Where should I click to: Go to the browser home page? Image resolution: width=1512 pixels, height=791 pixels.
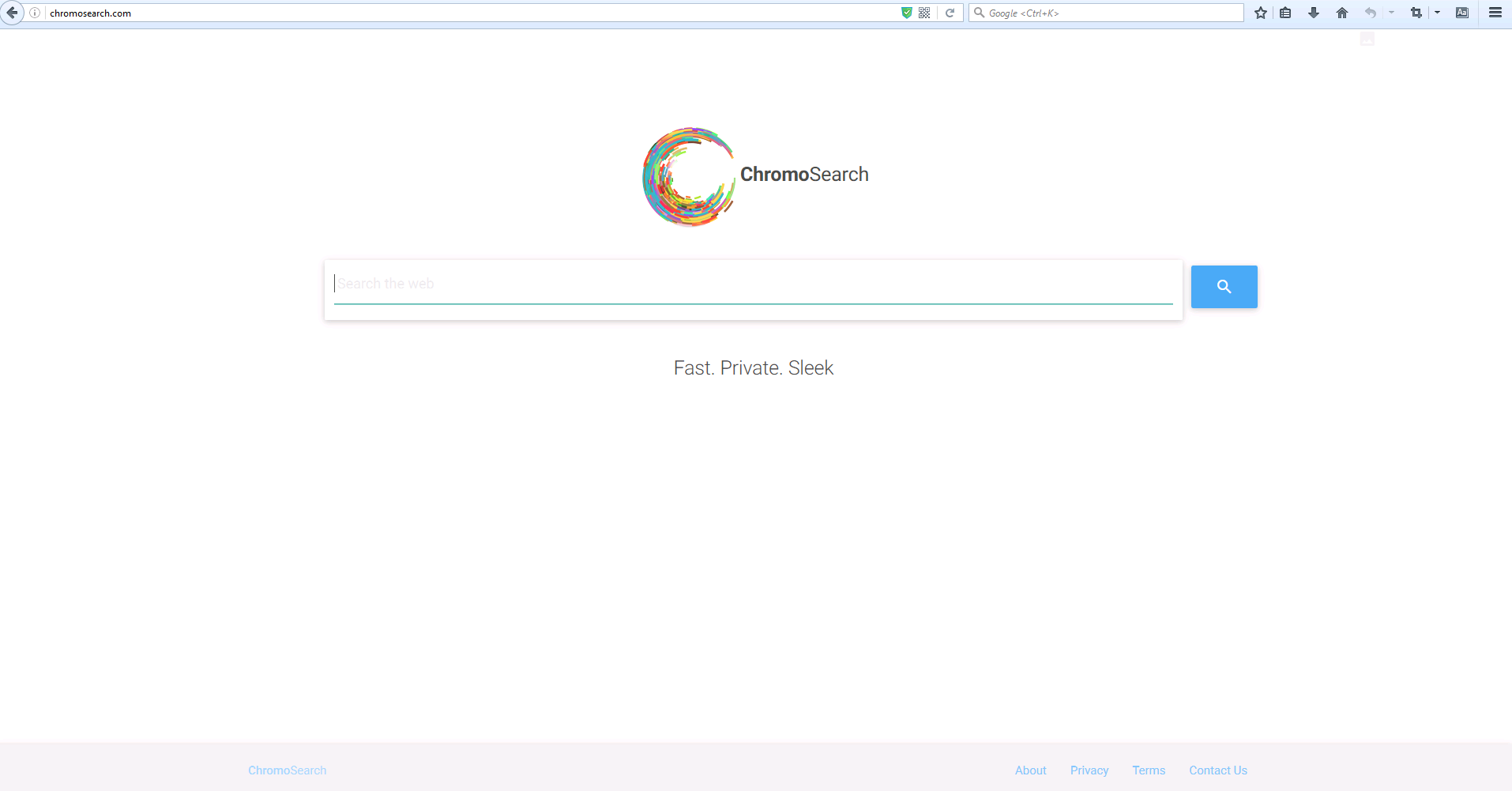click(1342, 13)
